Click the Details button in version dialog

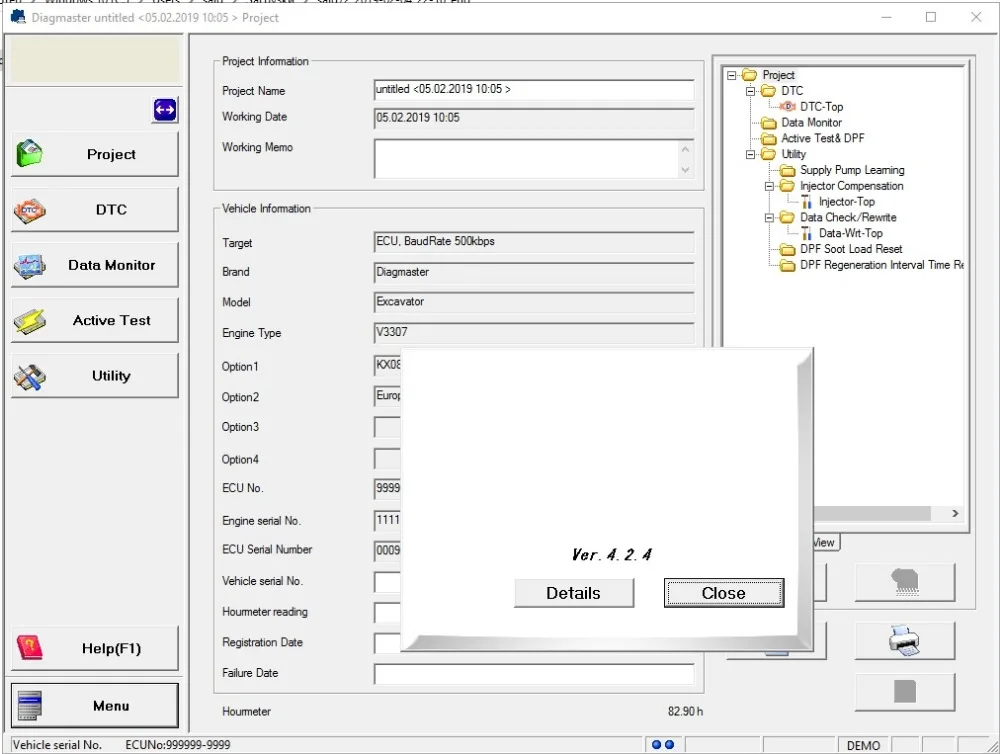pos(573,593)
